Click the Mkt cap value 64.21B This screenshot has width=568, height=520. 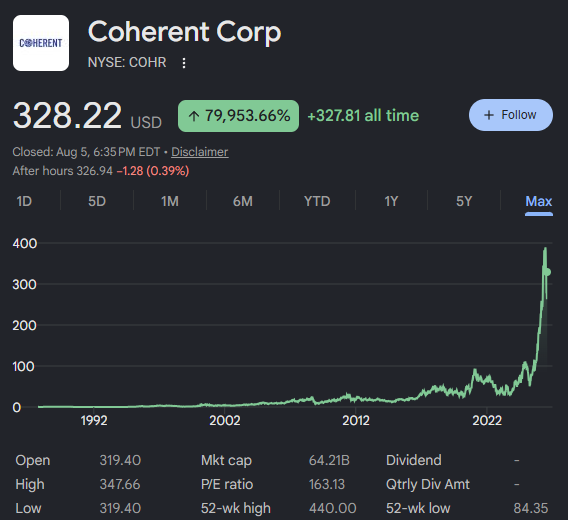pos(329,460)
